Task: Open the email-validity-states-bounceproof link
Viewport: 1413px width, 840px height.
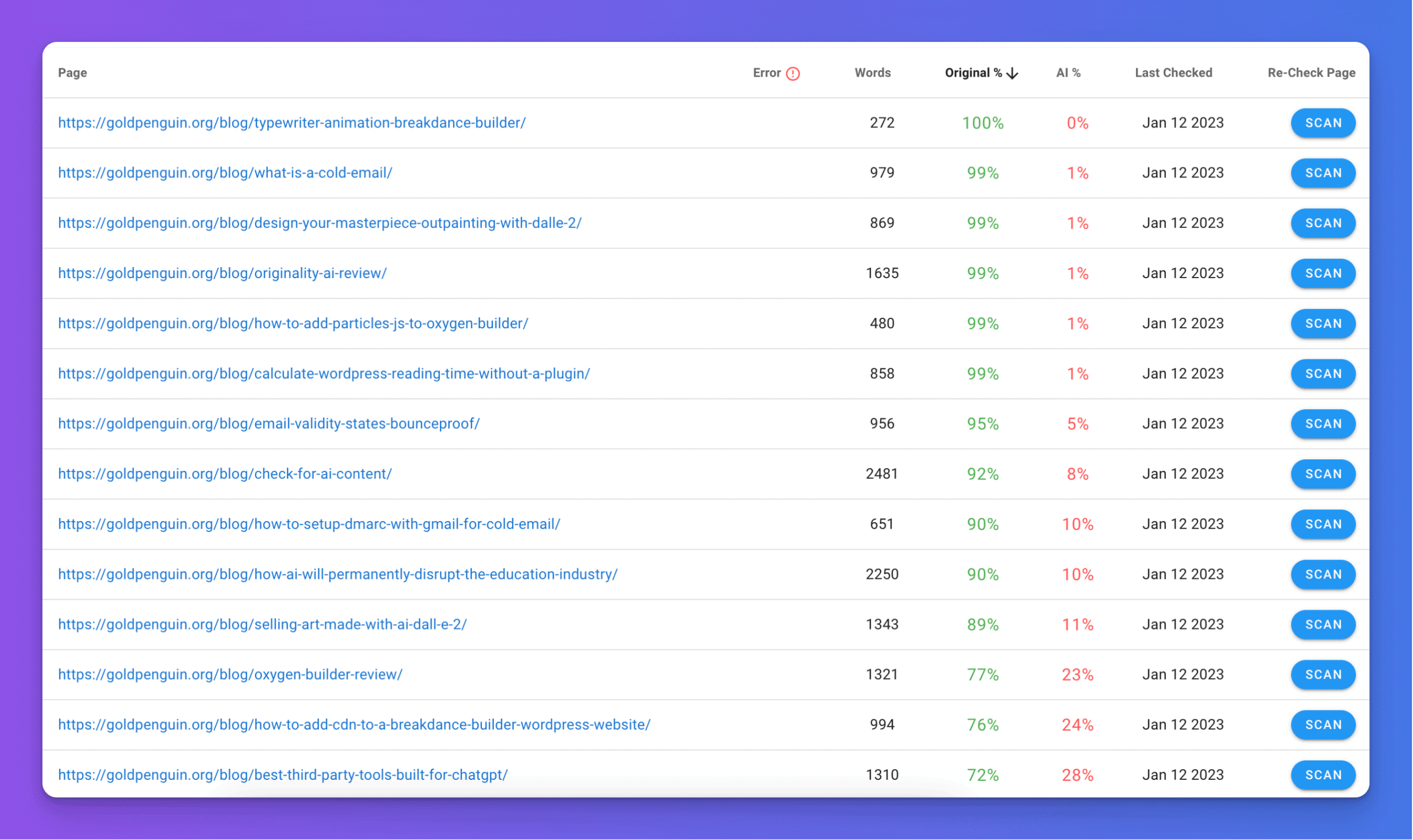Action: pos(268,424)
